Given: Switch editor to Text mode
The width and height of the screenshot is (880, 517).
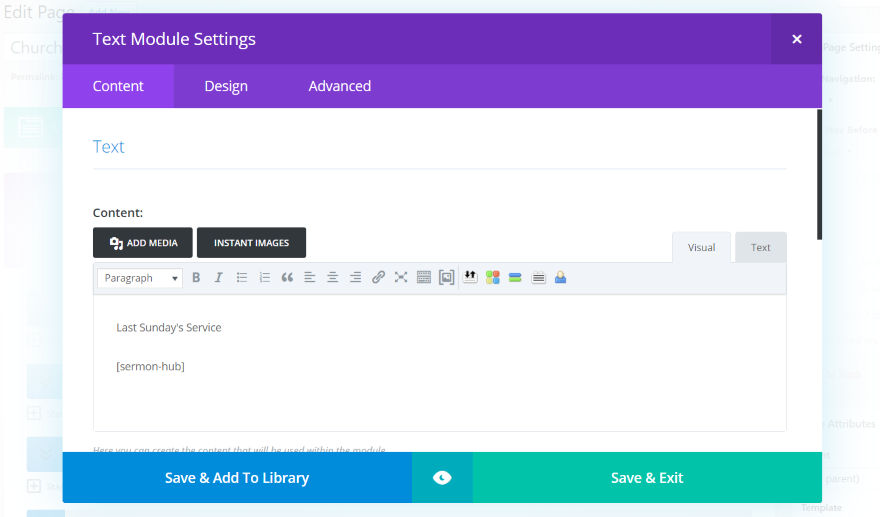Looking at the screenshot, I should coord(761,248).
